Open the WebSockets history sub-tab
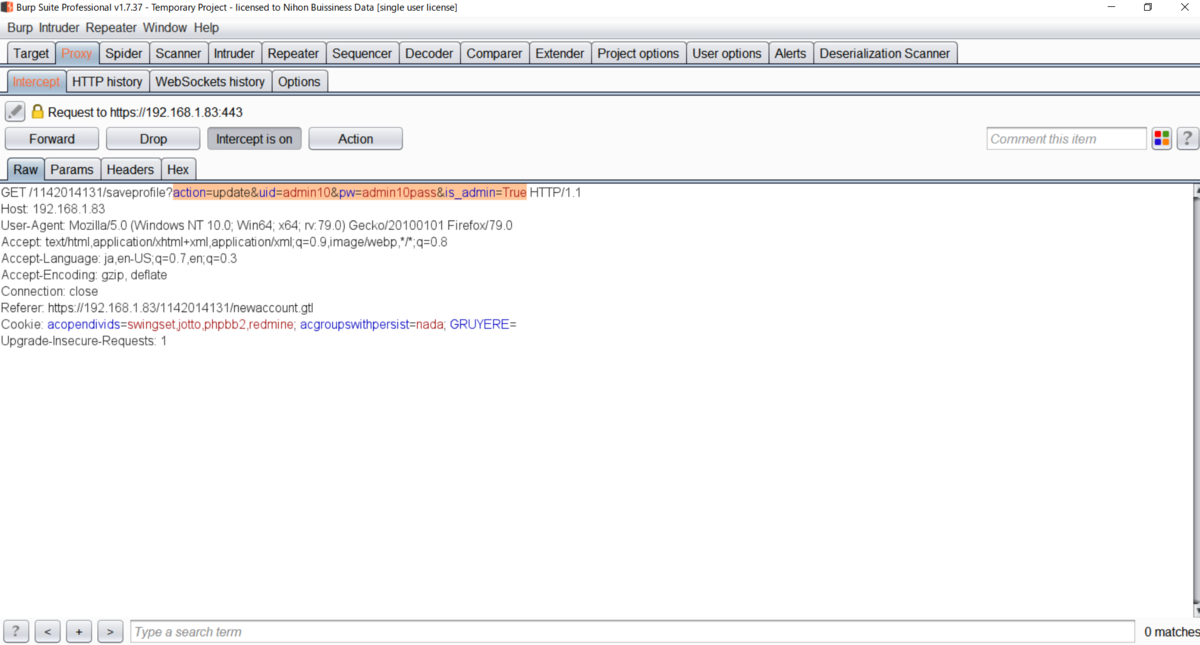The width and height of the screenshot is (1200, 645). [x=210, y=82]
